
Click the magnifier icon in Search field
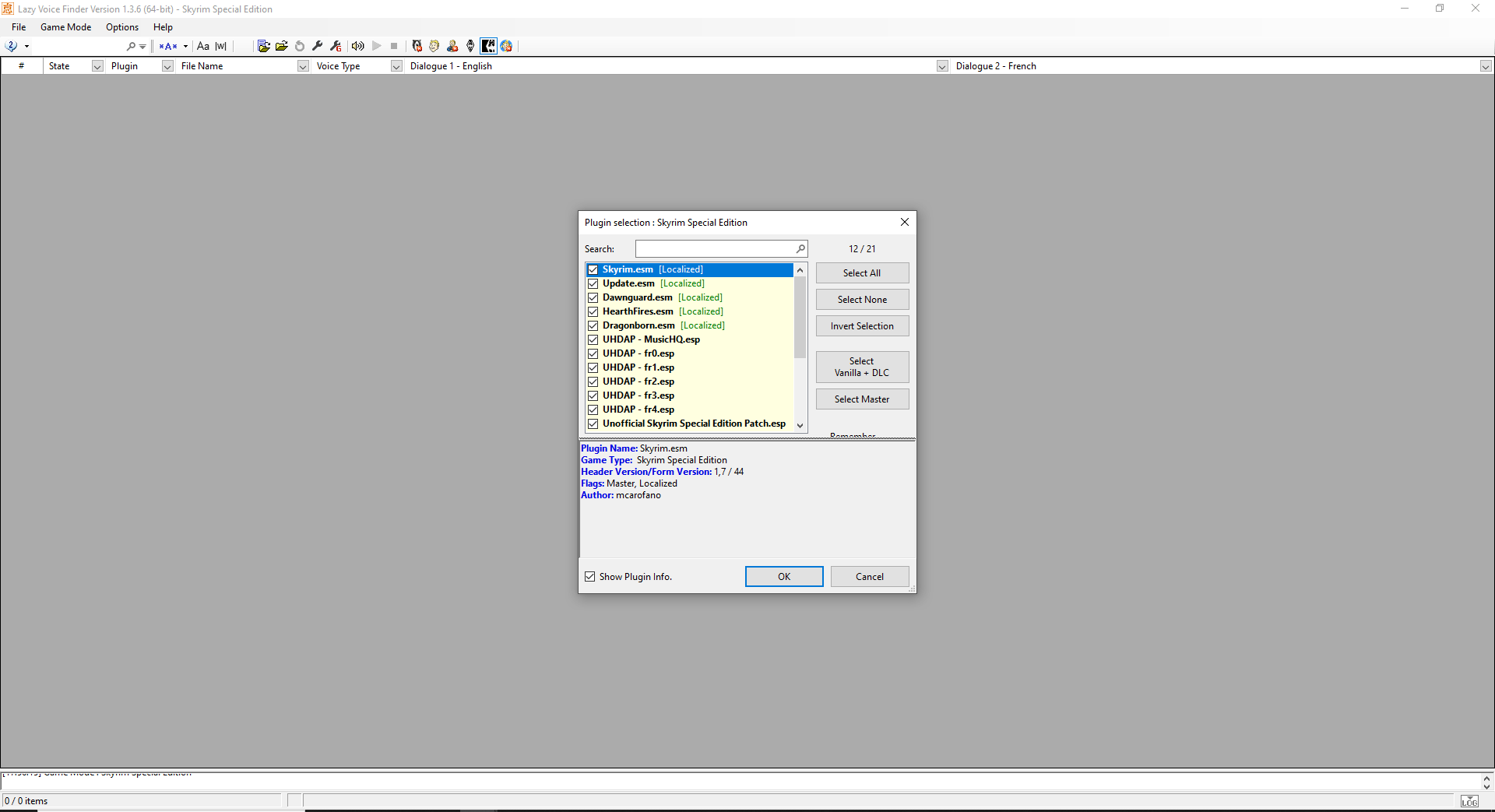pos(800,249)
